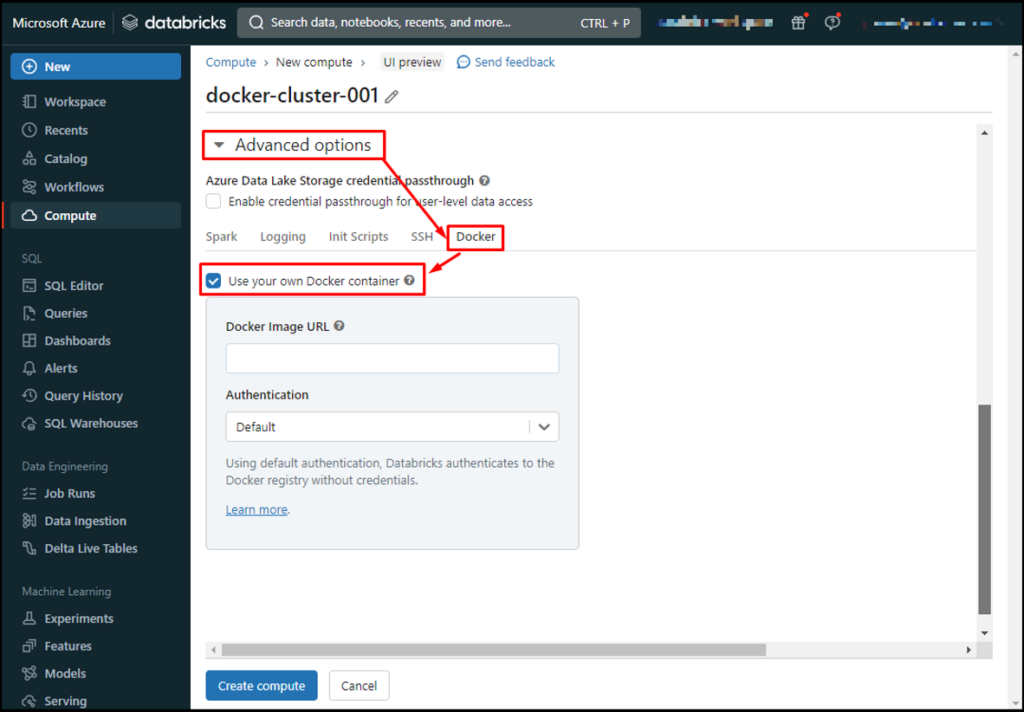The height and width of the screenshot is (712, 1024).
Task: Click the Queries icon in sidebar
Action: click(29, 314)
